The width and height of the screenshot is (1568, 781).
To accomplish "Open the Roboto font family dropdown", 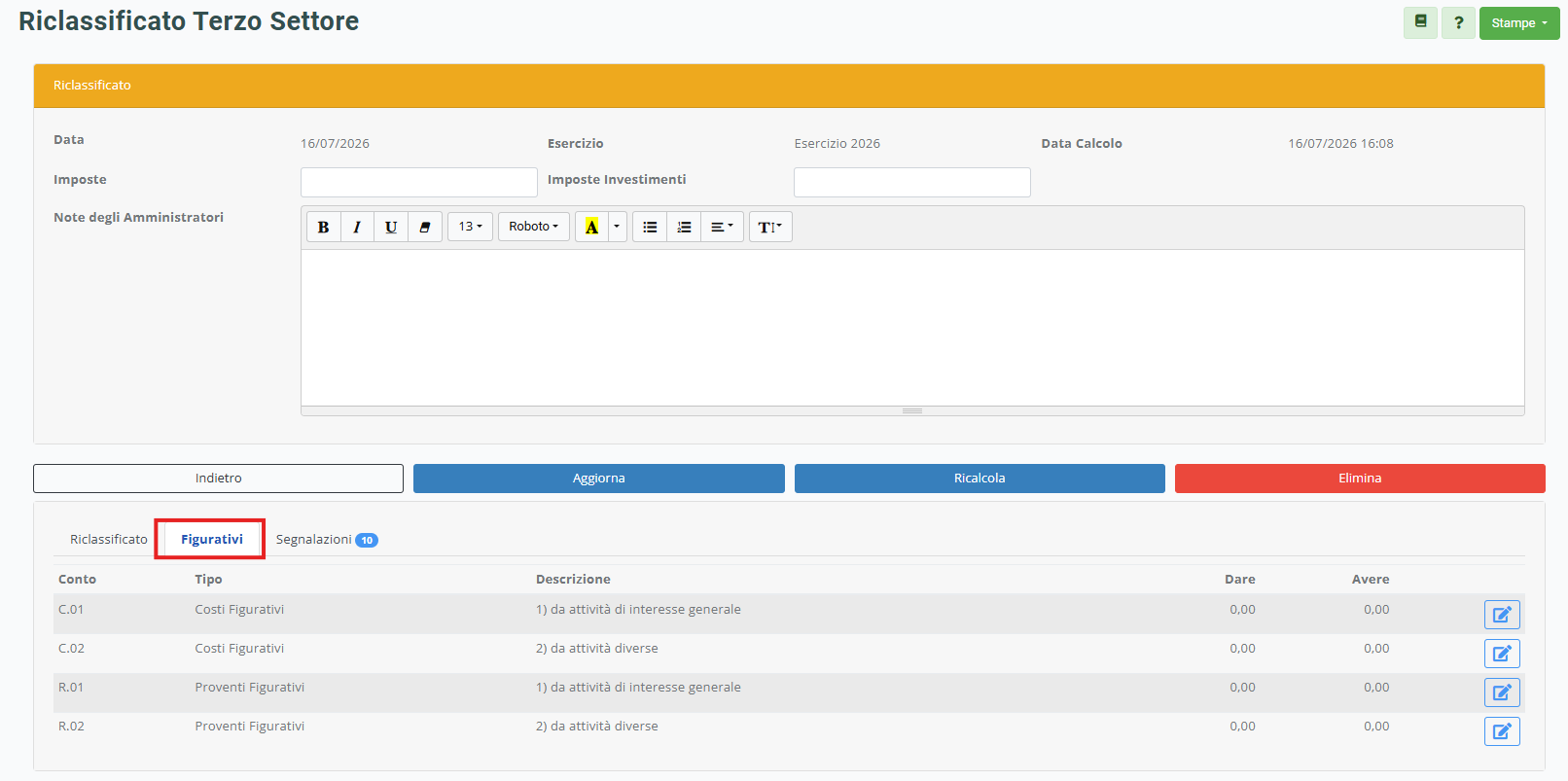I will click(x=534, y=227).
